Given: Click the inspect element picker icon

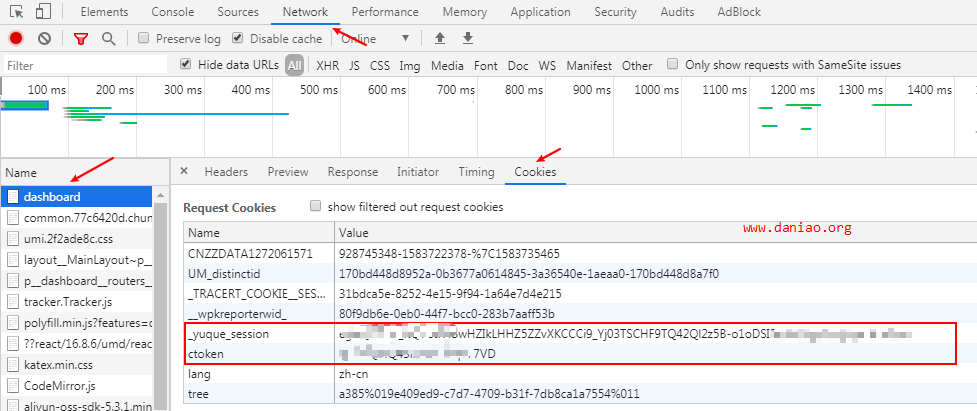Looking at the screenshot, I should (x=17, y=12).
